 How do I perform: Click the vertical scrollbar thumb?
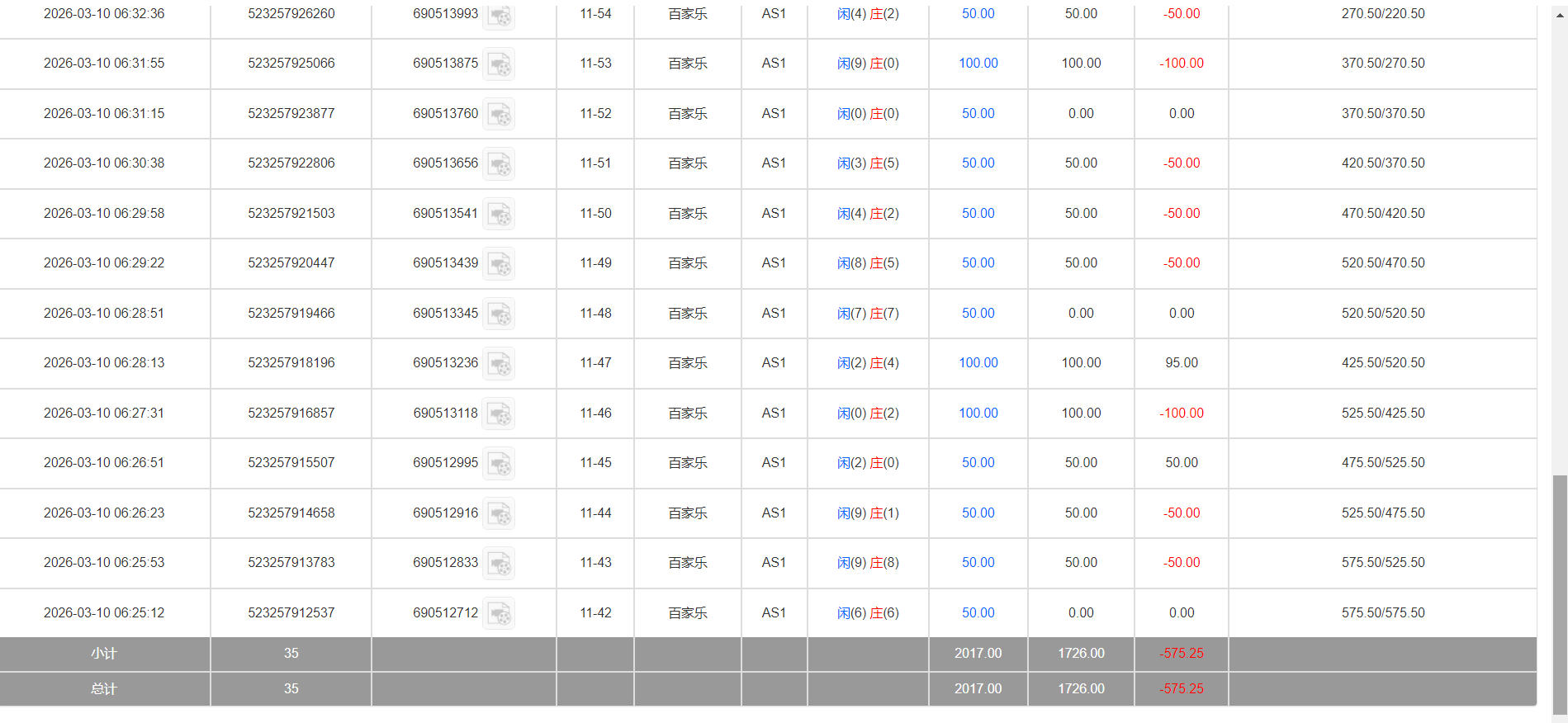[x=1560, y=594]
